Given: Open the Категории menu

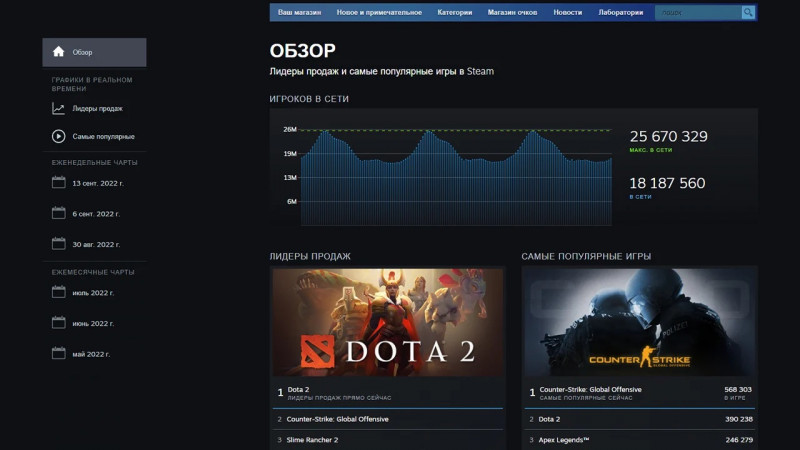Looking at the screenshot, I should (455, 12).
